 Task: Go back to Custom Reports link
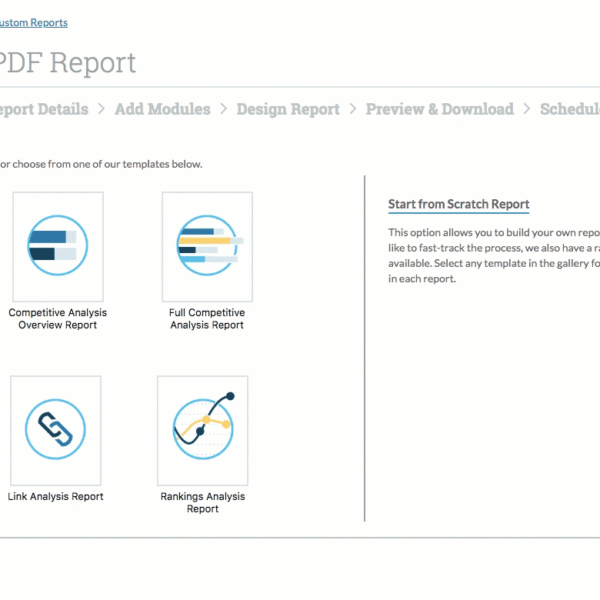click(x=34, y=22)
